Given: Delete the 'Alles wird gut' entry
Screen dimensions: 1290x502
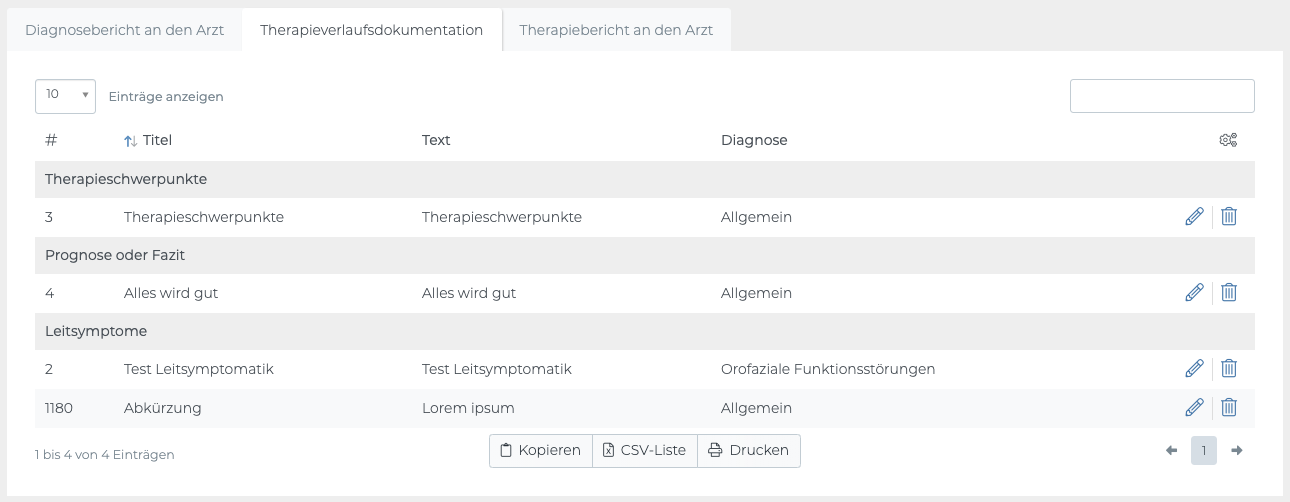Looking at the screenshot, I should (1229, 293).
